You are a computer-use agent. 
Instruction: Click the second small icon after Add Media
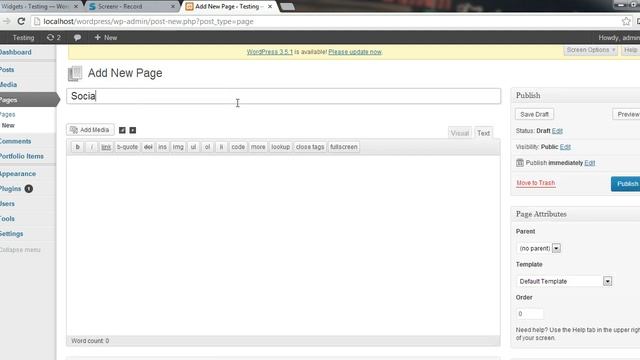coord(133,130)
